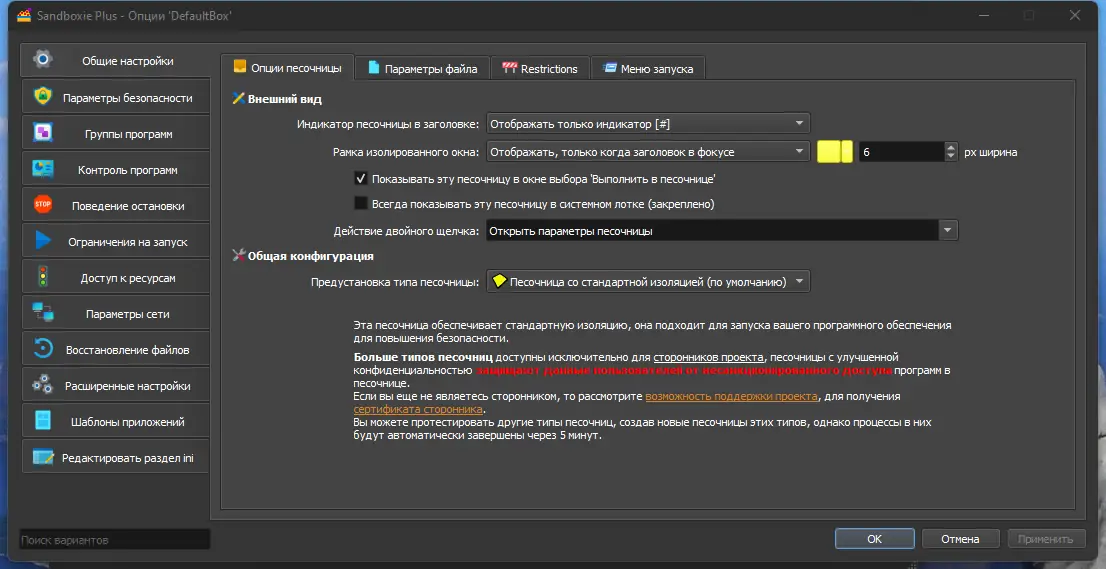The image size is (1106, 569).
Task: Click the recovery icon of Восстановление файлов
Action: tap(43, 348)
